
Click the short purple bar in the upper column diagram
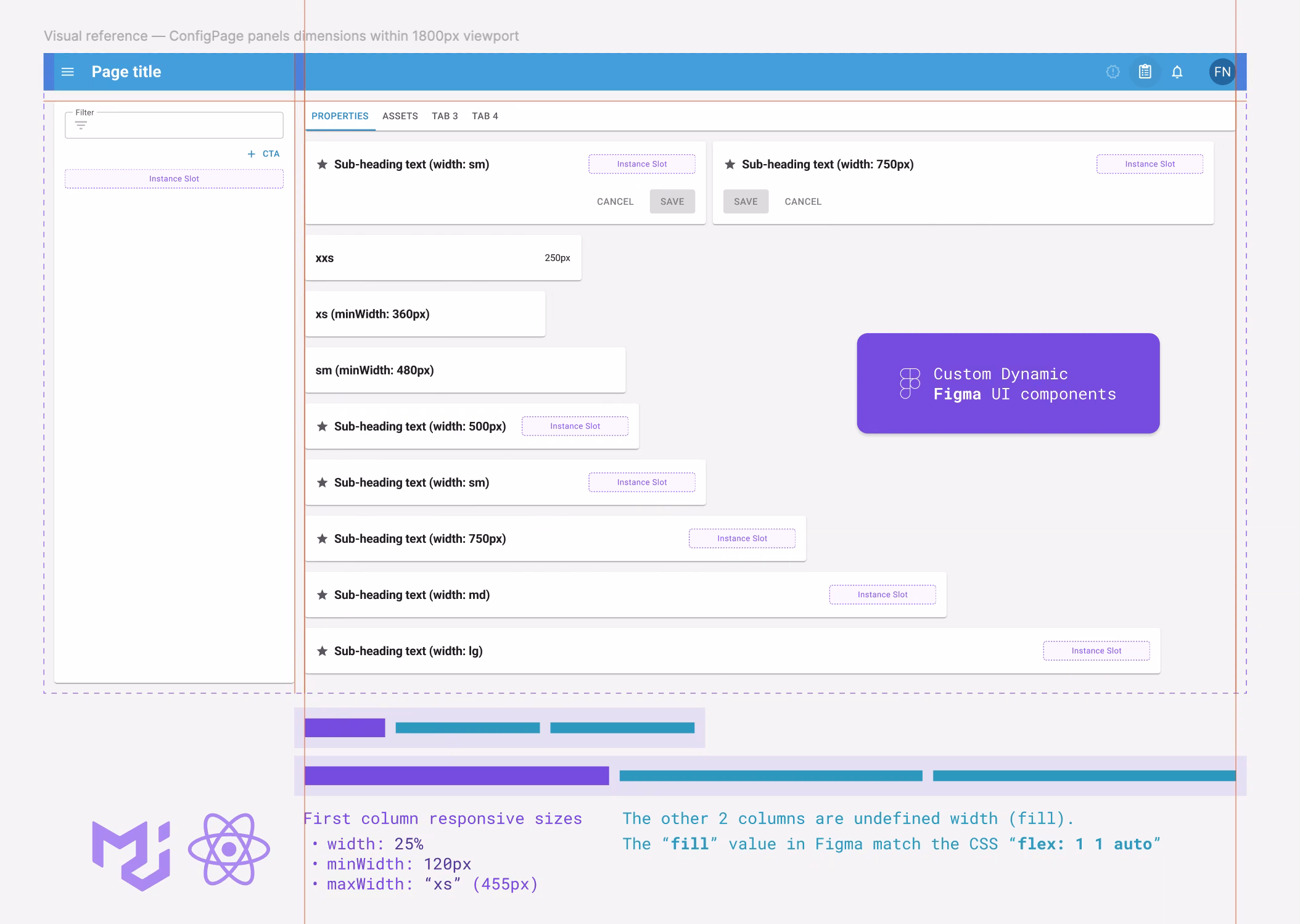click(345, 728)
